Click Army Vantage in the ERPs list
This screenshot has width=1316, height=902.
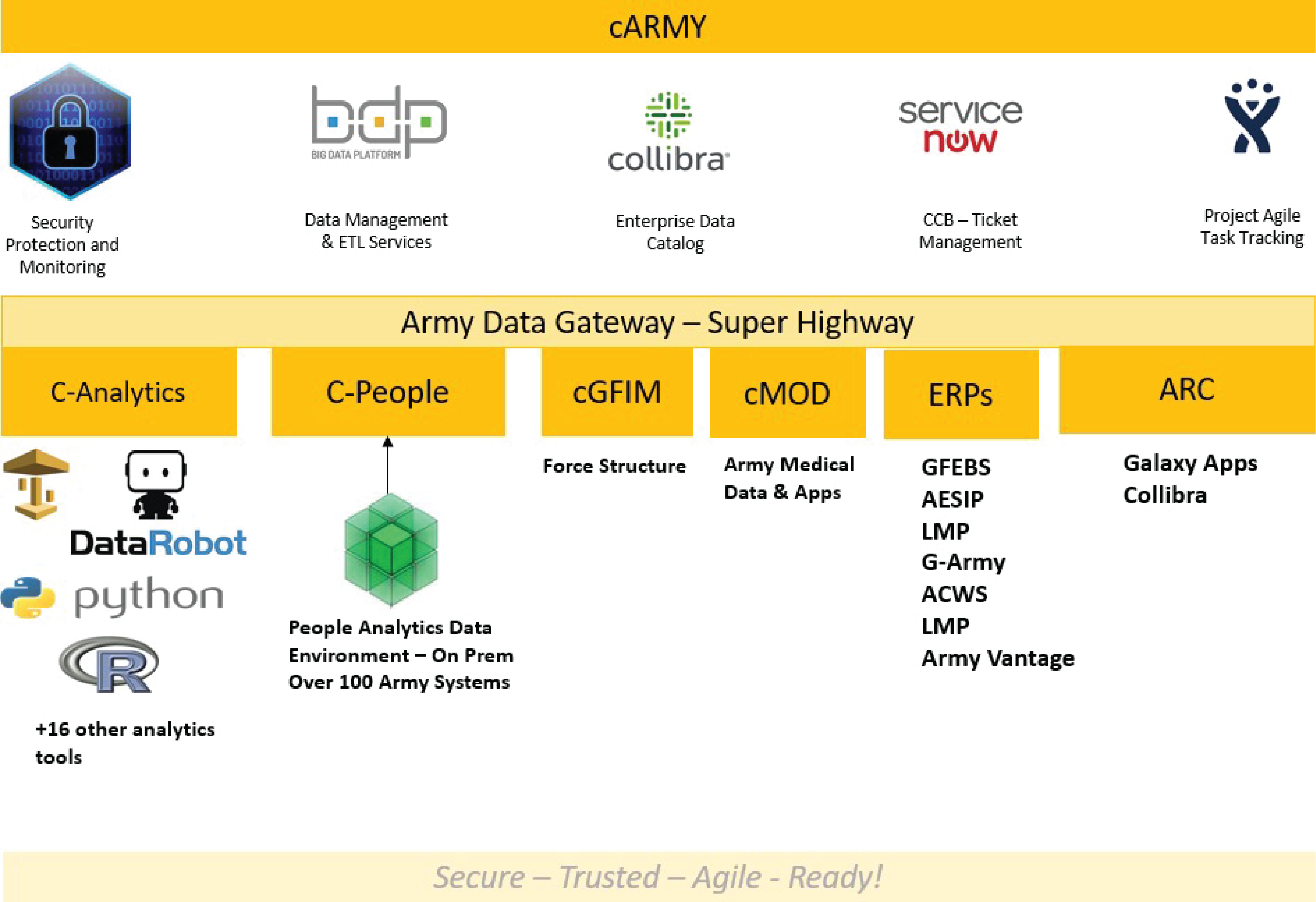[x=998, y=658]
